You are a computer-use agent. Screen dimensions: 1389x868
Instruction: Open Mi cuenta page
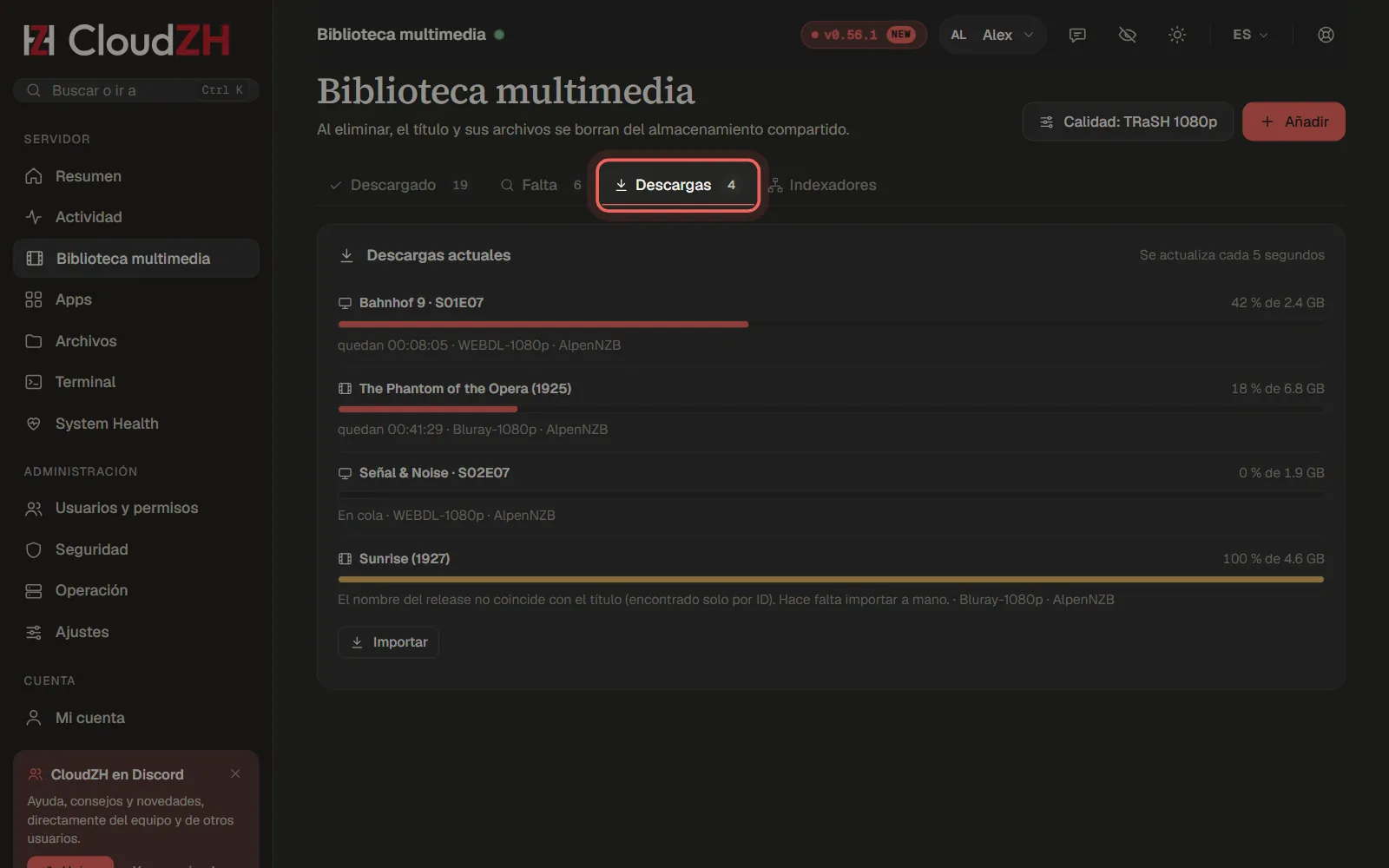(136, 718)
